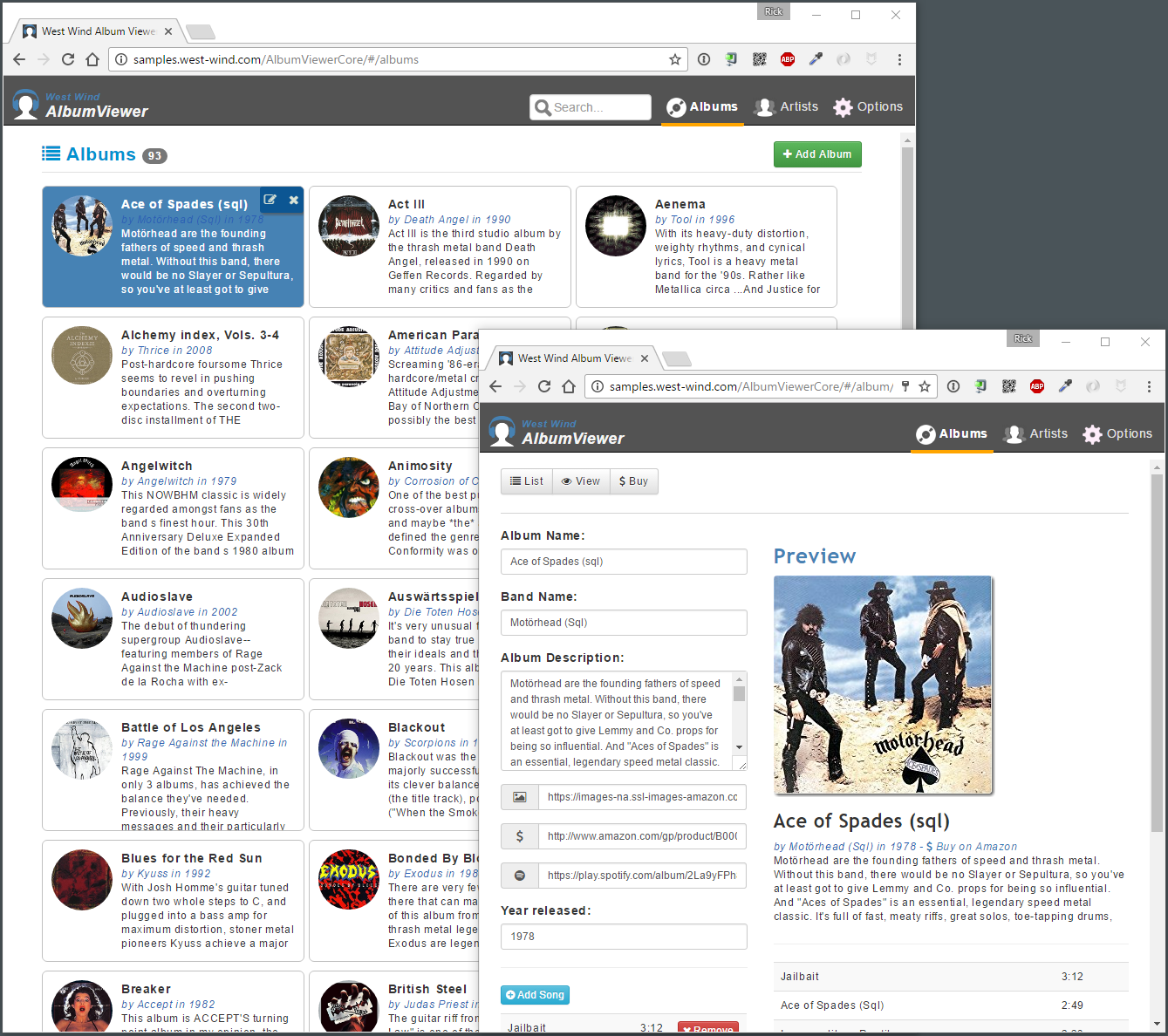Viewport: 1168px width, 1036px height.
Task: Click the back window address bar
Action: point(397,59)
